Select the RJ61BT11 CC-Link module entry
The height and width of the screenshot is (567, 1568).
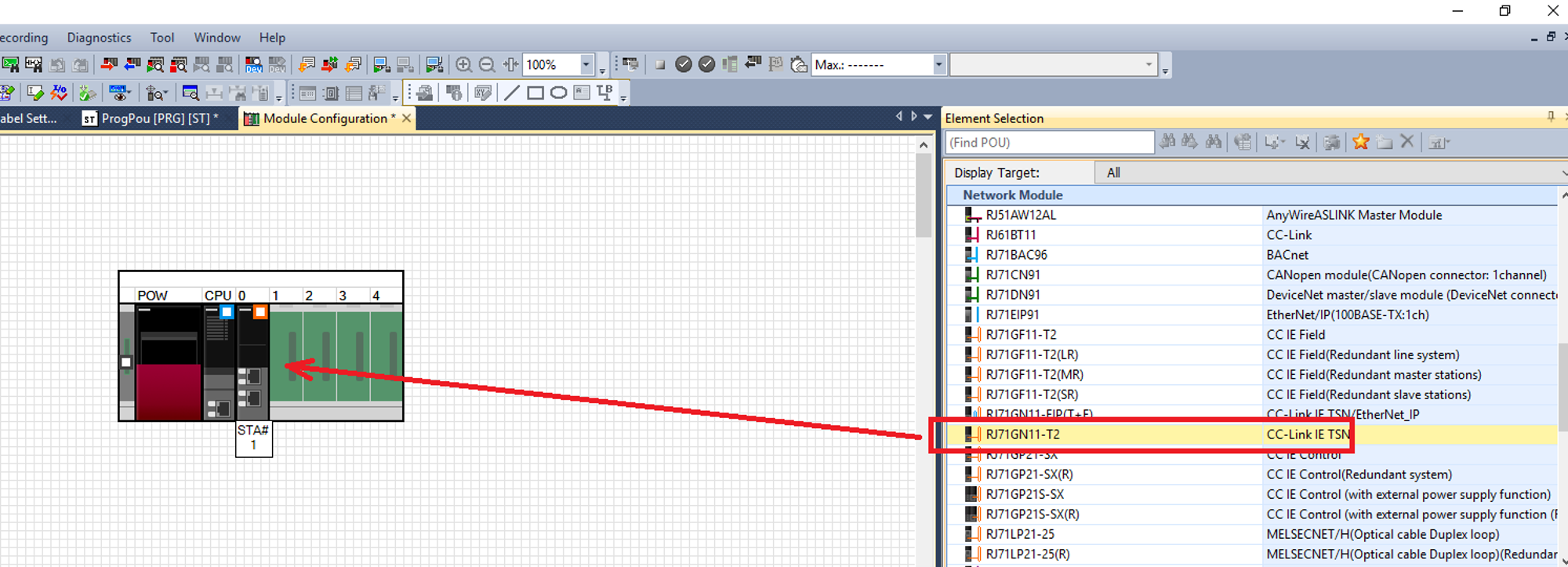pos(1251,234)
